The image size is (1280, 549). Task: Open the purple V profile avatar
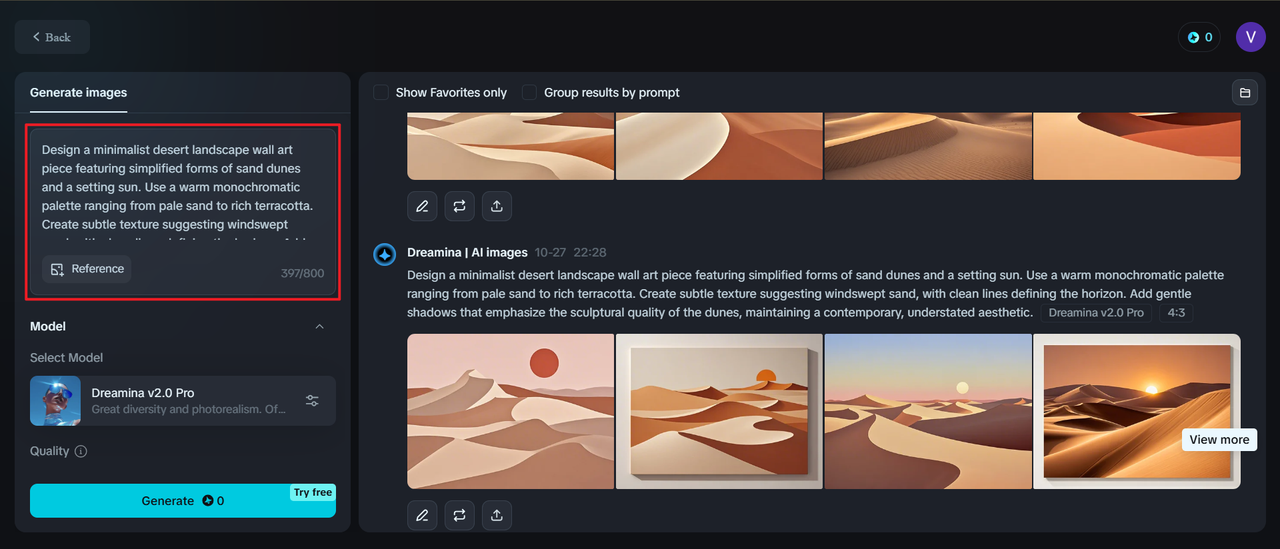[1251, 37]
